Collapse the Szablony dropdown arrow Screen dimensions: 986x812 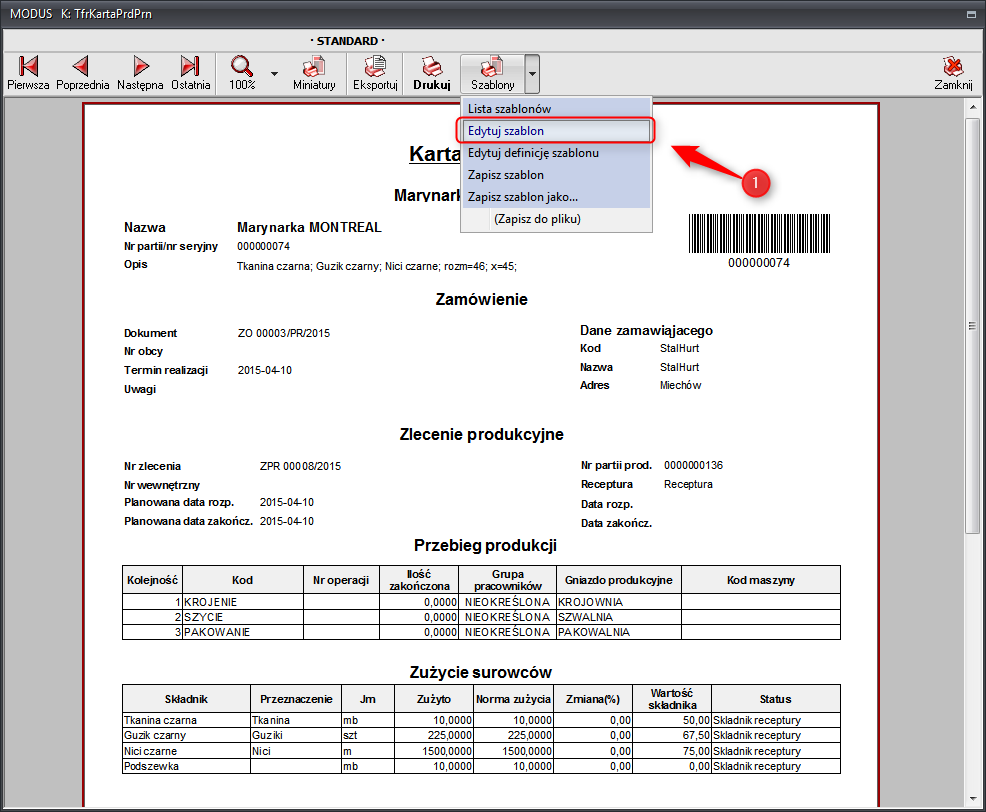[533, 74]
